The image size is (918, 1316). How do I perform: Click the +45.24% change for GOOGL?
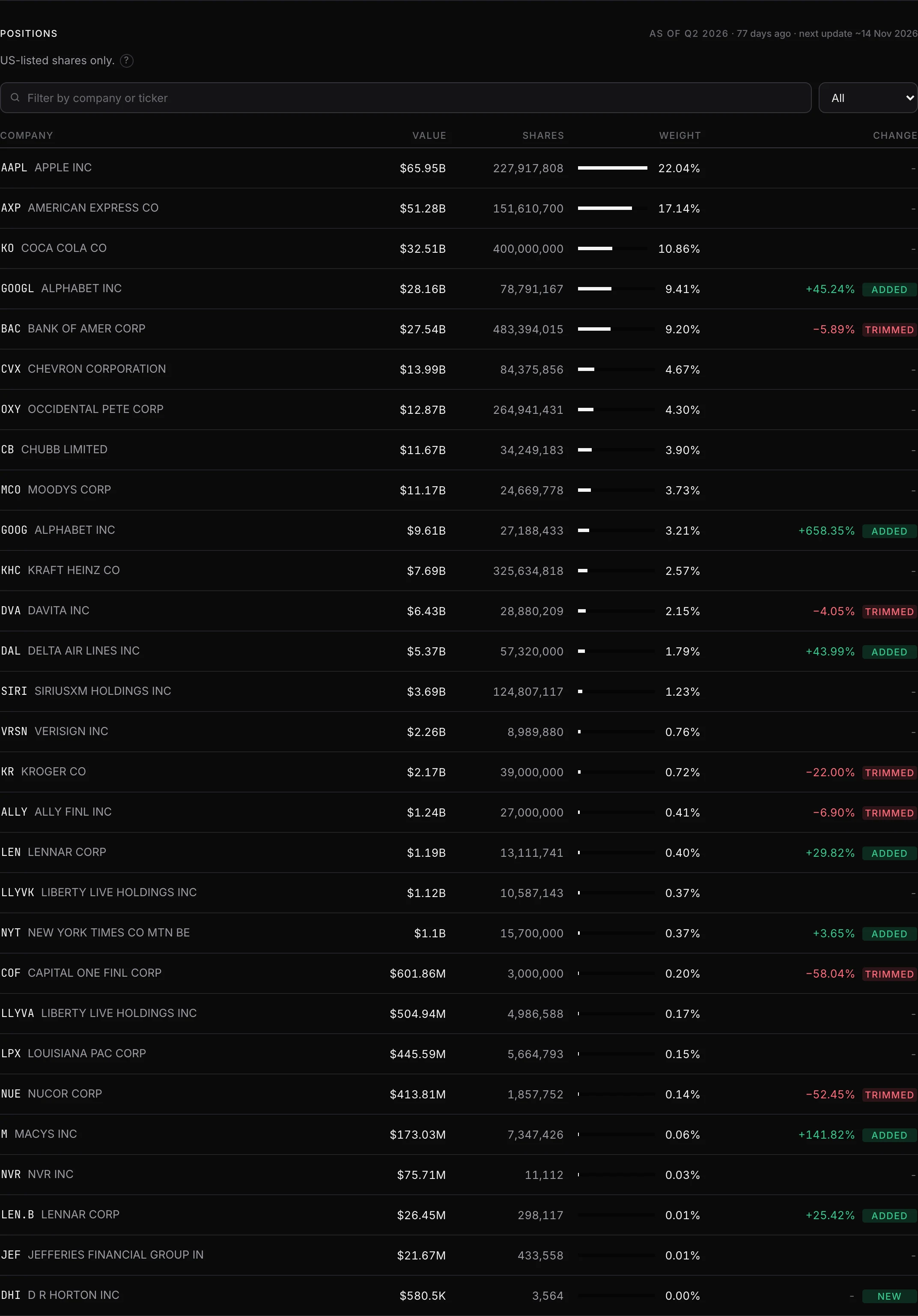click(830, 290)
